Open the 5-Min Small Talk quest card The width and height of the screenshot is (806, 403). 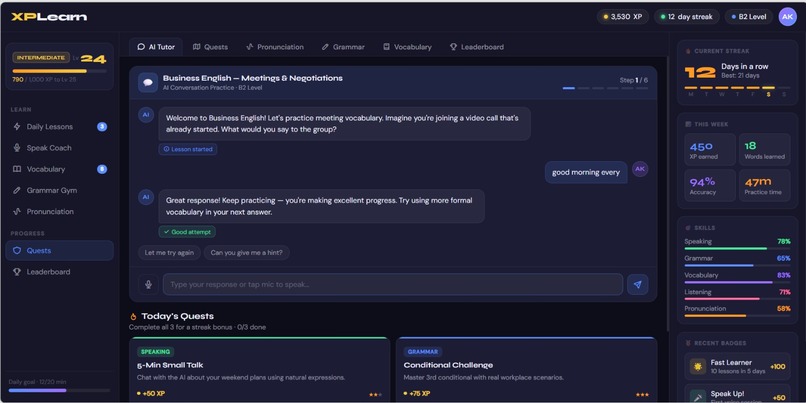(260, 370)
